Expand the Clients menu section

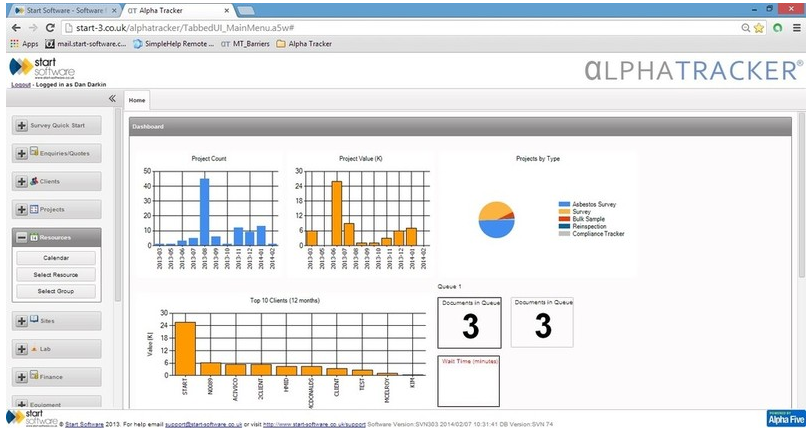pyautogui.click(x=21, y=182)
